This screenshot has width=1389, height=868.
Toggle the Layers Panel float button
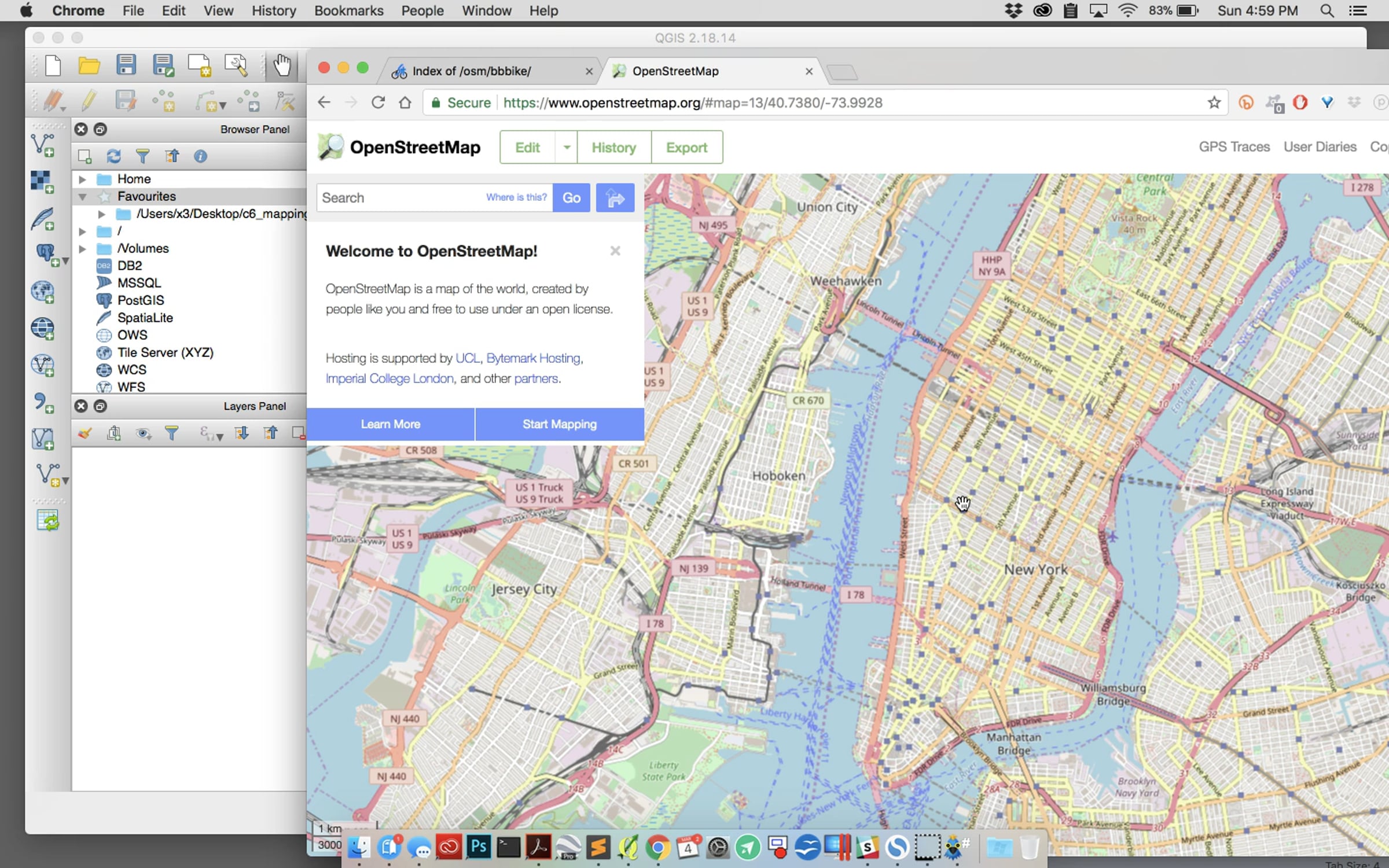pyautogui.click(x=100, y=406)
